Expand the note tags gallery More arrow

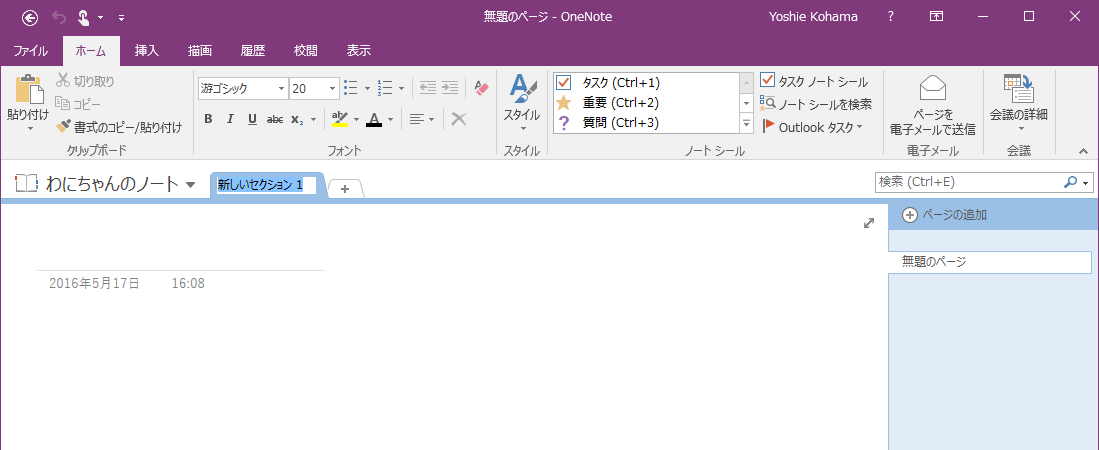pos(746,124)
